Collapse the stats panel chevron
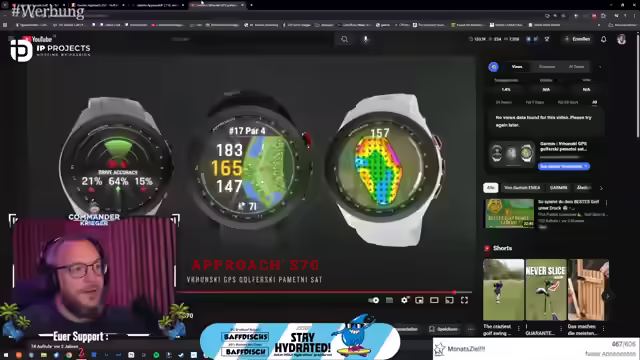This screenshot has width=640, height=360. point(600,67)
